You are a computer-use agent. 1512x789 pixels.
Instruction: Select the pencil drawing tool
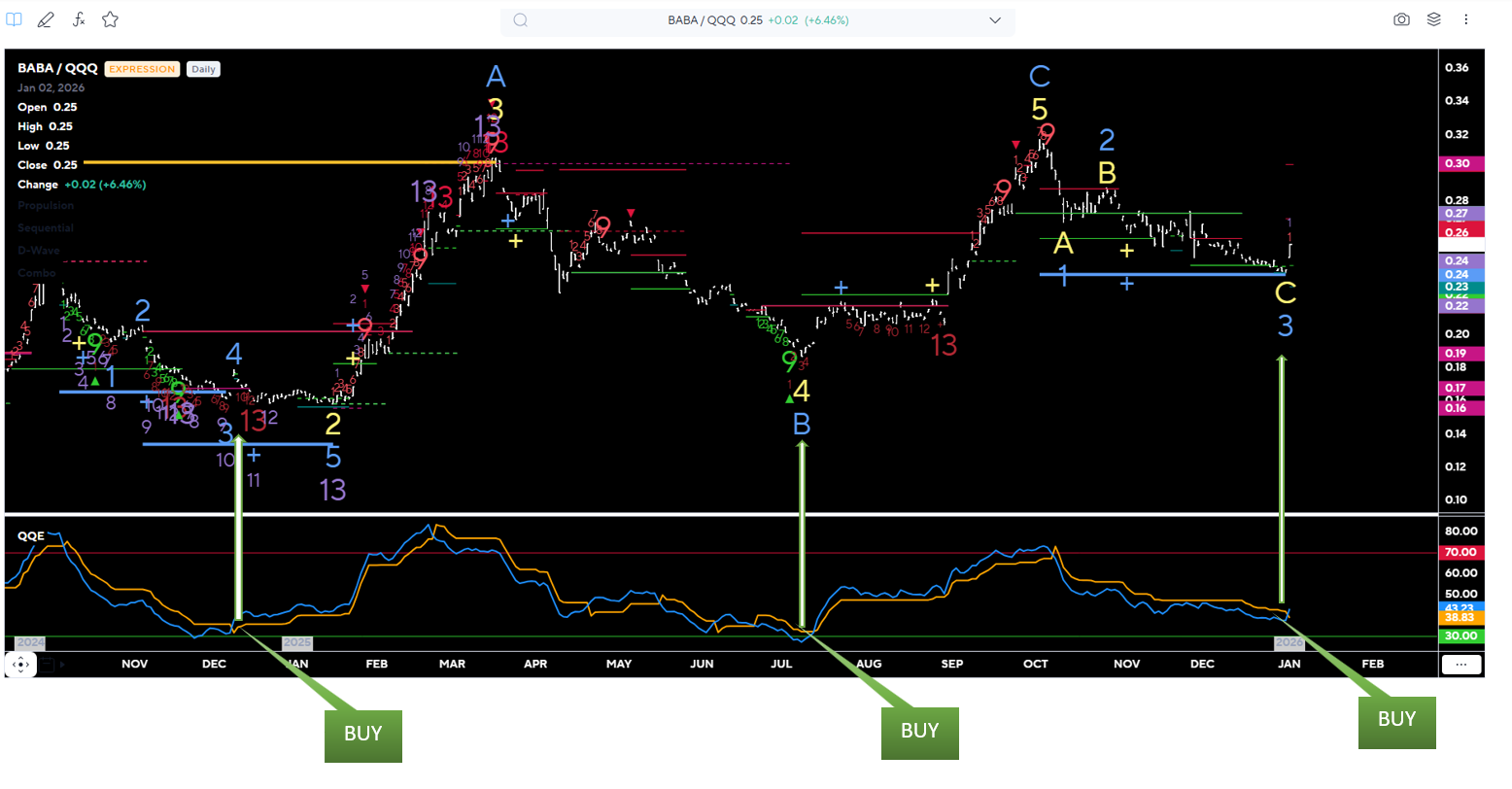coord(46,19)
